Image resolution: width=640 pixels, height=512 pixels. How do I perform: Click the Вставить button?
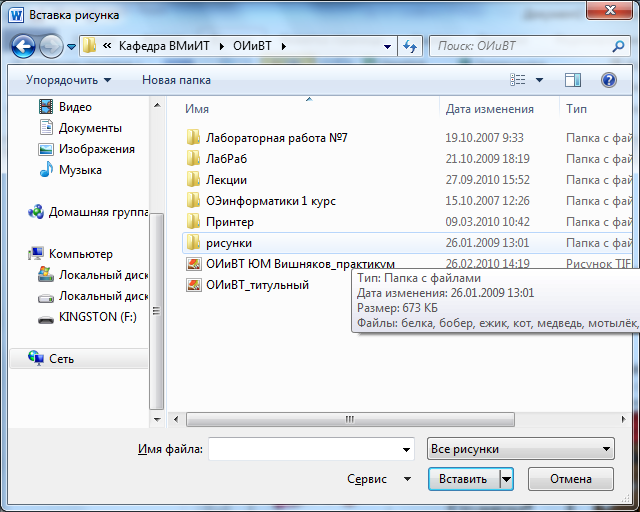click(463, 479)
